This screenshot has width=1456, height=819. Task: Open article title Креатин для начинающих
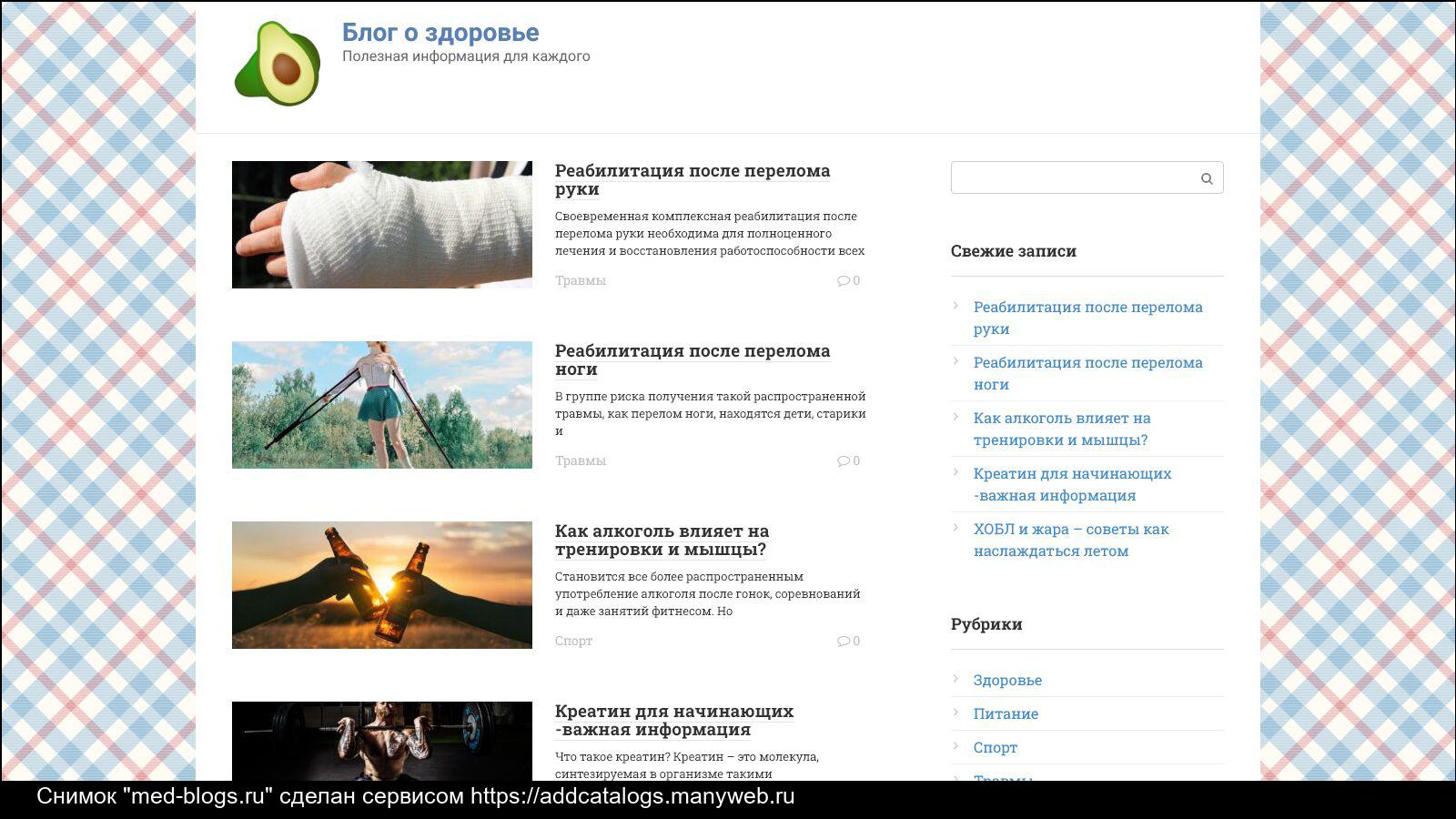[674, 720]
